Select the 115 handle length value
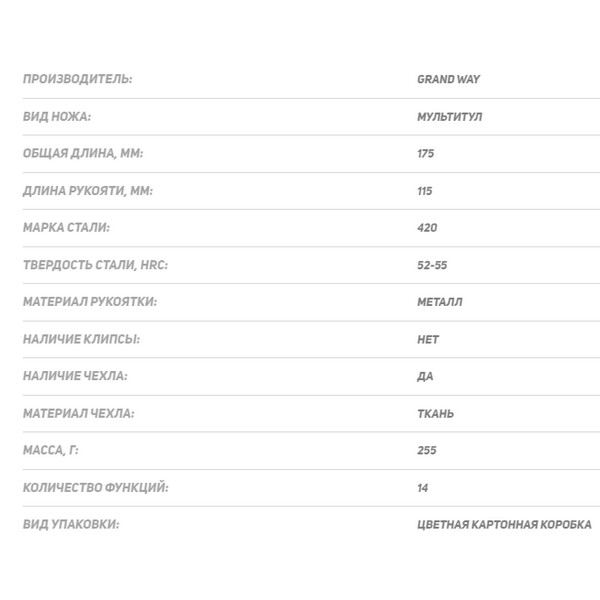The image size is (600, 600). pos(425,191)
